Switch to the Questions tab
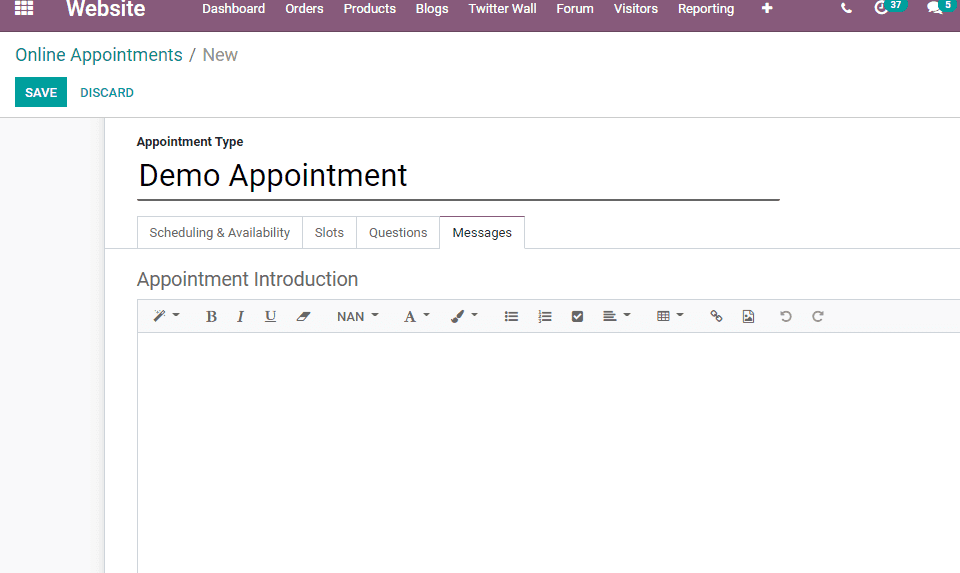 [398, 233]
